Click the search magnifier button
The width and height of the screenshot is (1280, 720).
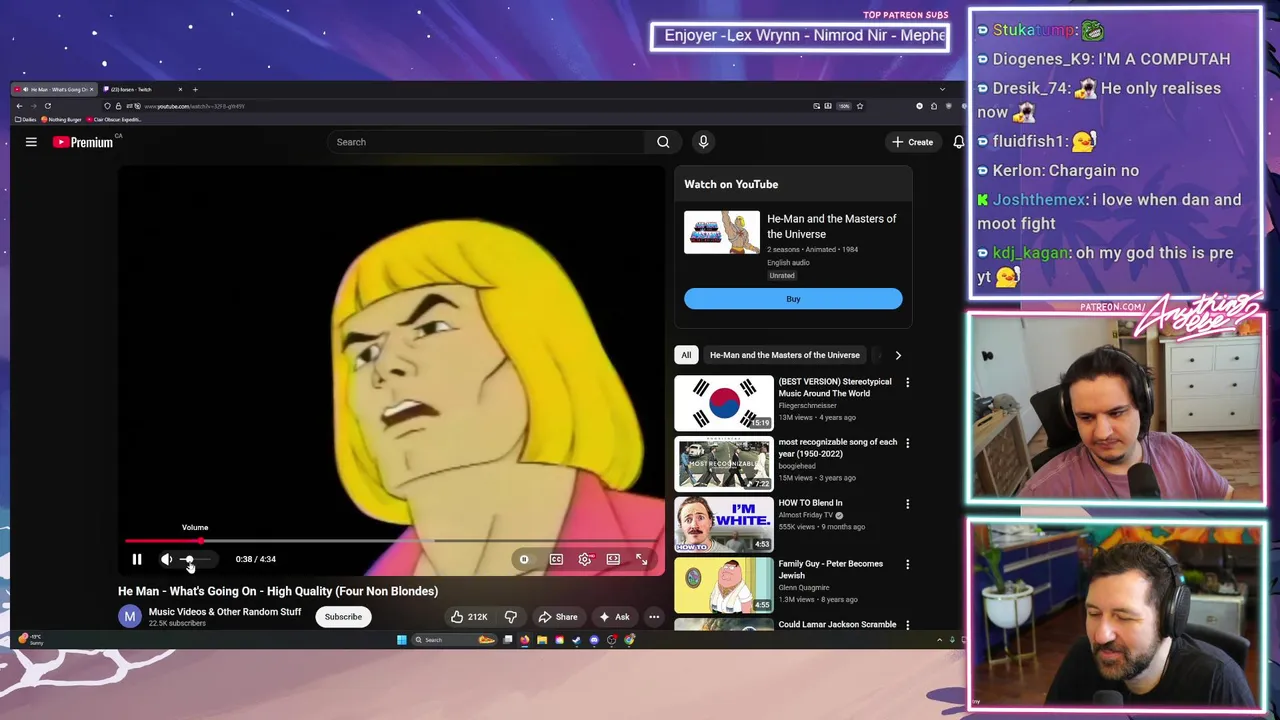coord(663,142)
